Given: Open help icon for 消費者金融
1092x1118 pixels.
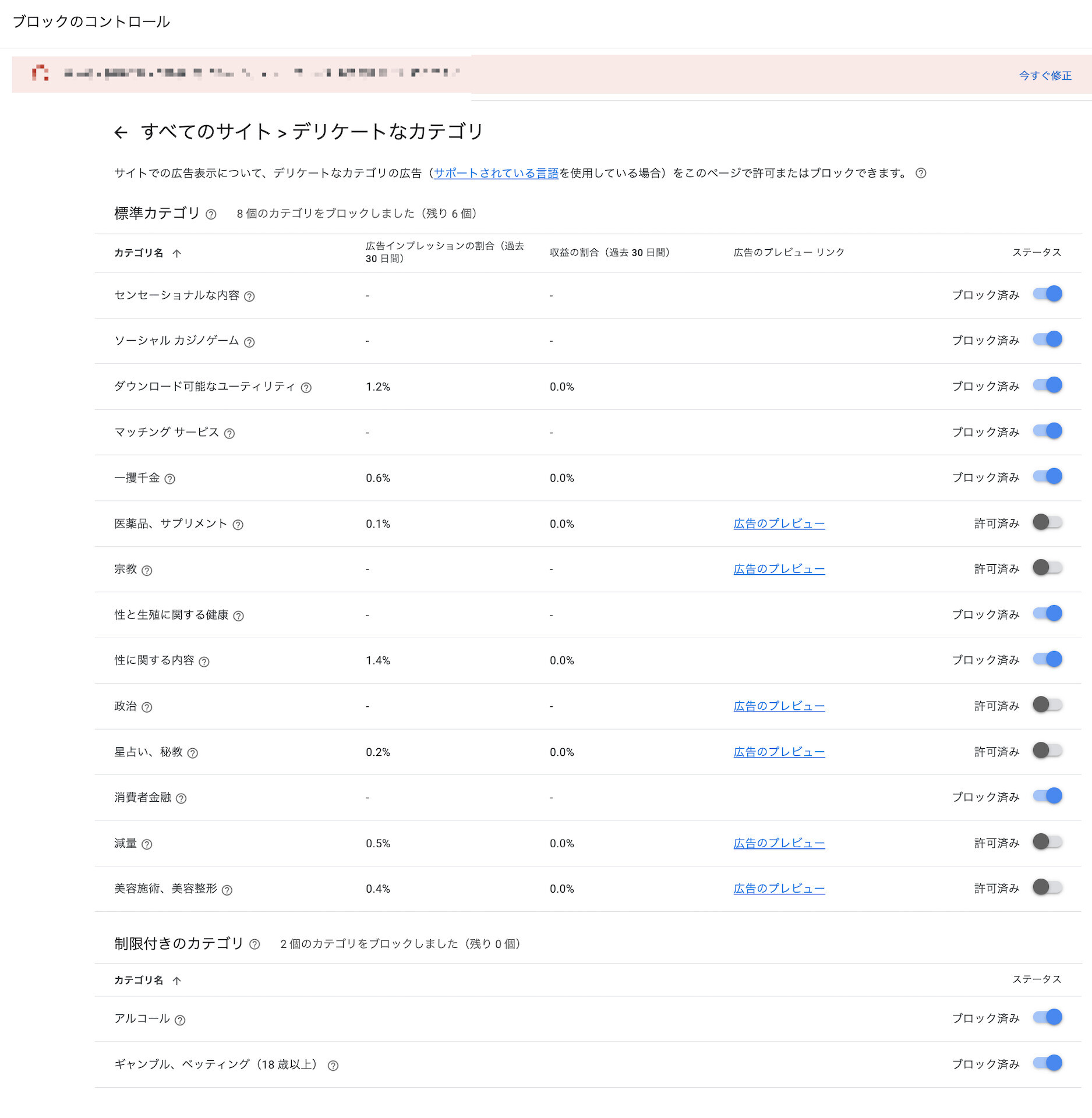Looking at the screenshot, I should (181, 798).
